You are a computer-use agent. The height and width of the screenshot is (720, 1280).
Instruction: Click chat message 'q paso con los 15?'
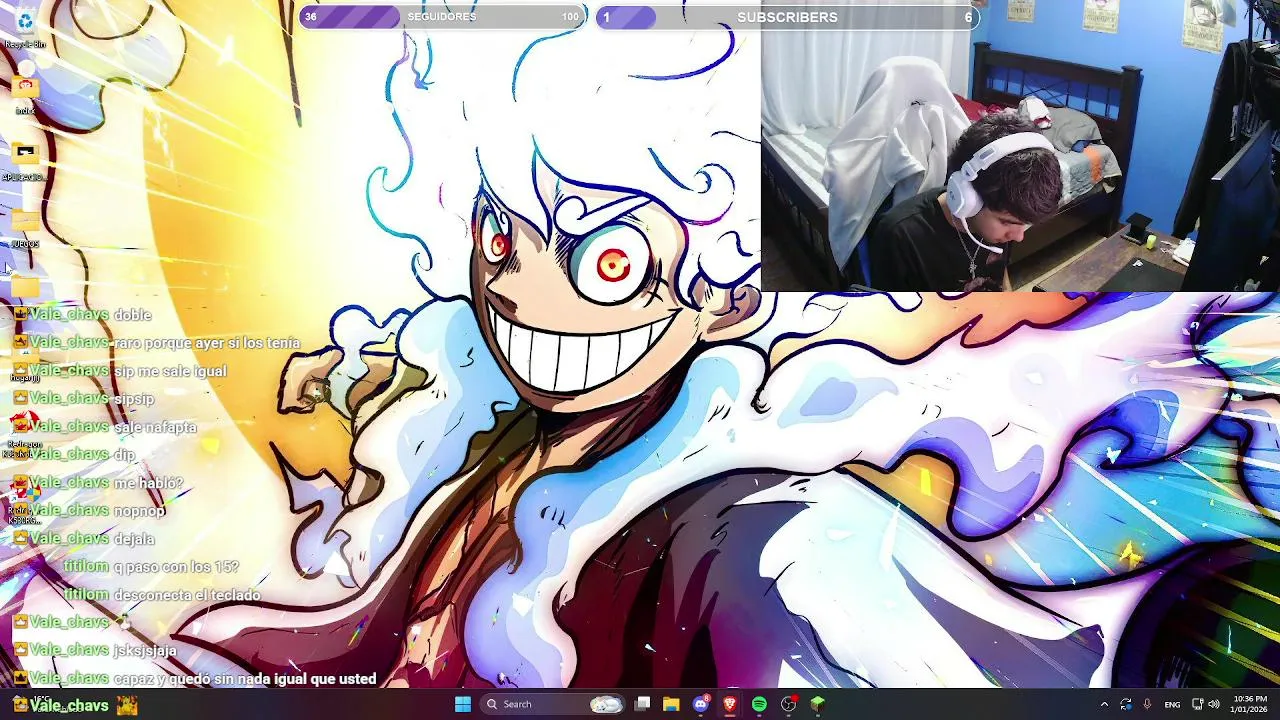176,567
